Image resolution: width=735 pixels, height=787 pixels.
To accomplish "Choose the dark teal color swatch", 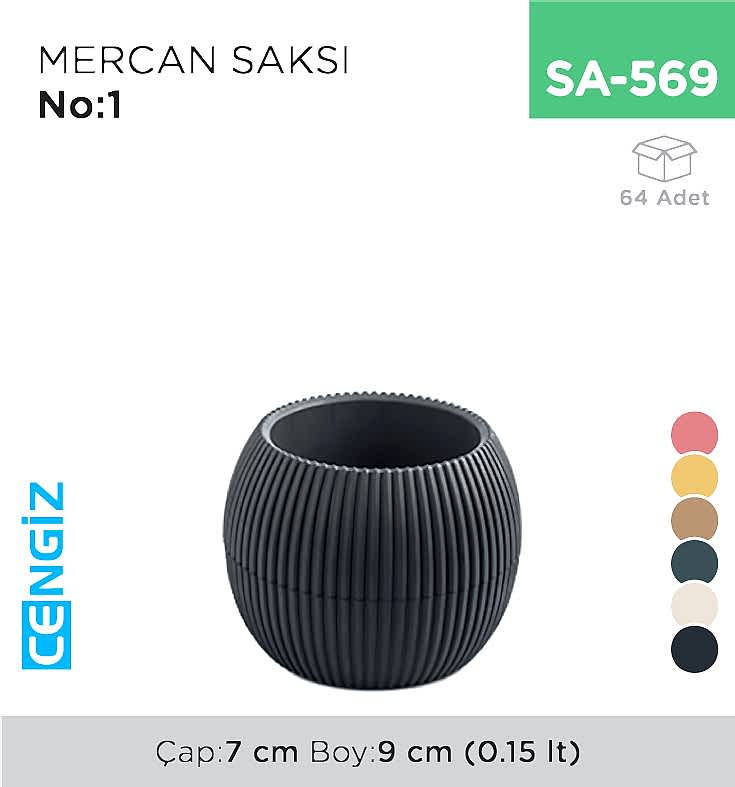I will [x=694, y=562].
